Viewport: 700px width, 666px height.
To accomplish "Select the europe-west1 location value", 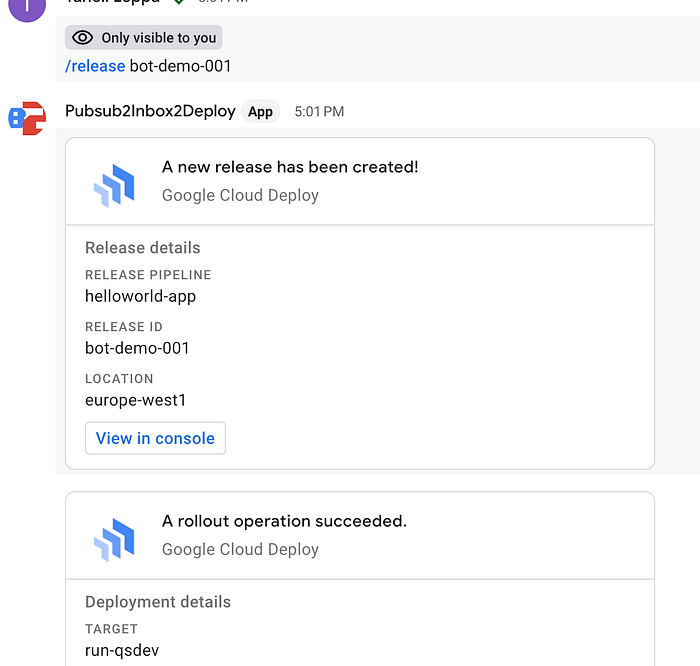I will [135, 400].
